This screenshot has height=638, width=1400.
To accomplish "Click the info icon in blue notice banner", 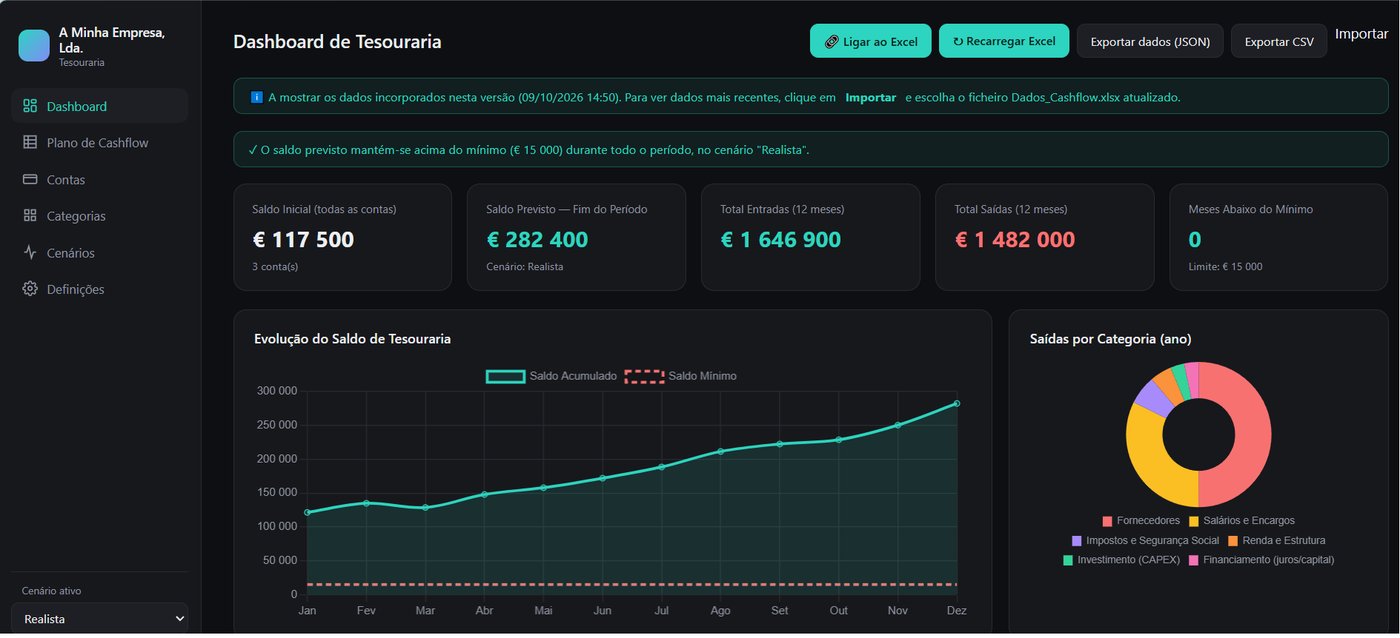I will (256, 97).
